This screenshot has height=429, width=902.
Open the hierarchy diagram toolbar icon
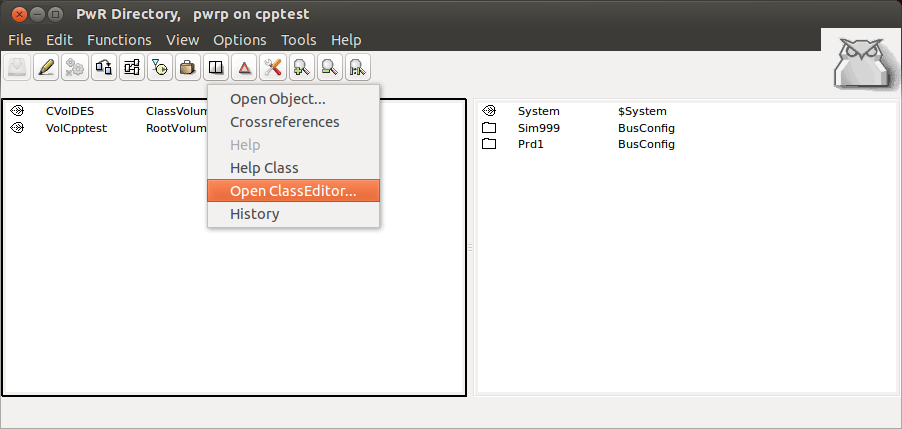coord(132,68)
